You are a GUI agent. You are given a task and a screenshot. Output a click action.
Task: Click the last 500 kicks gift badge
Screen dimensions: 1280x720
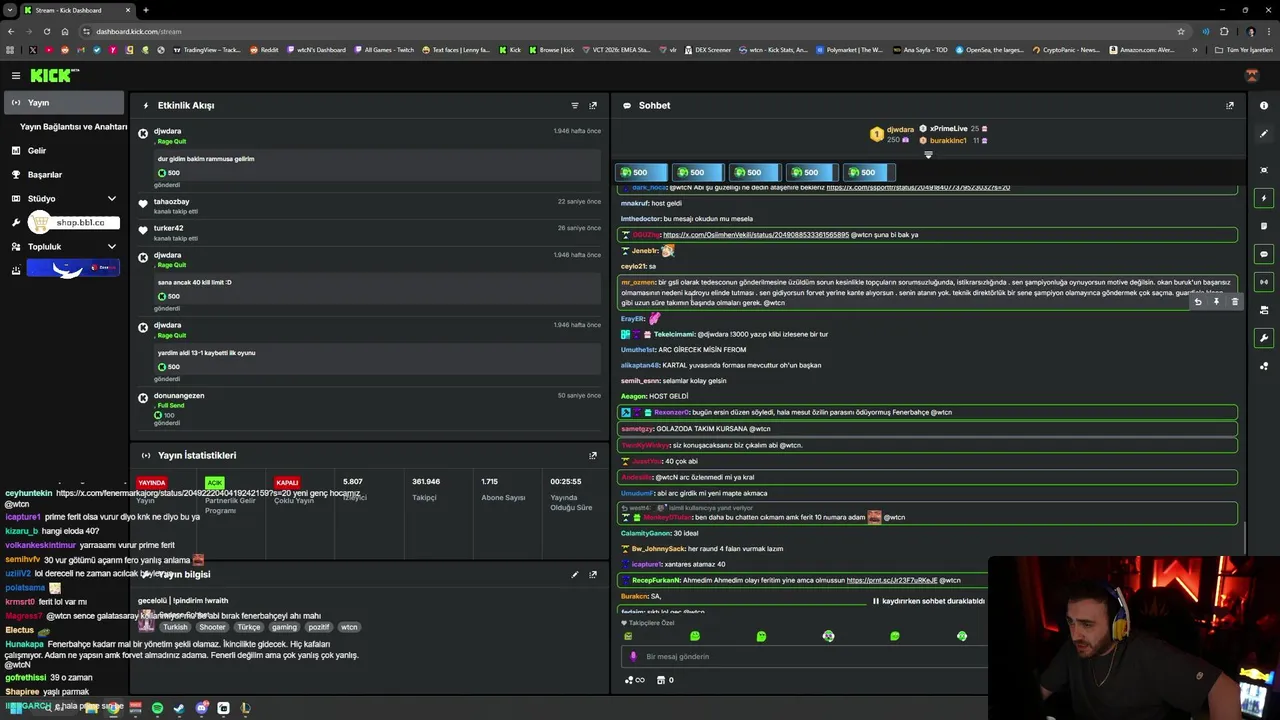pos(868,172)
